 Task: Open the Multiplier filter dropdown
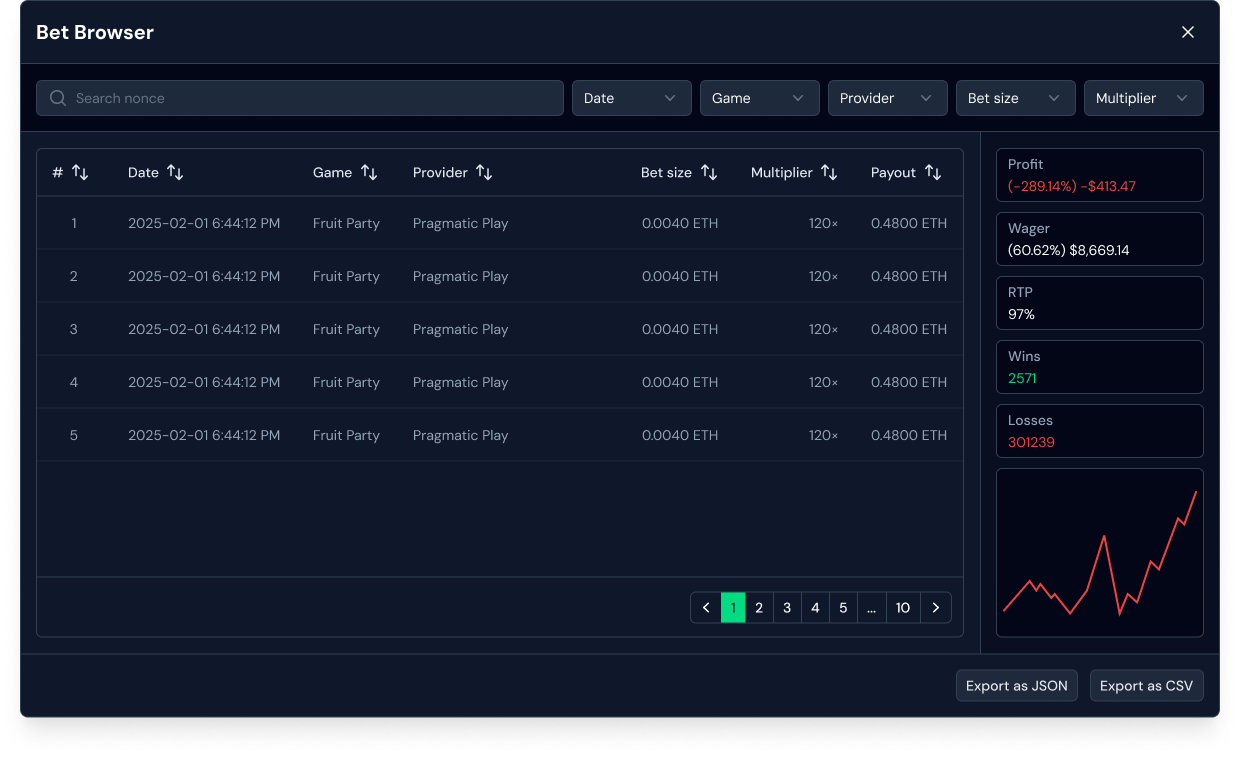click(1143, 98)
